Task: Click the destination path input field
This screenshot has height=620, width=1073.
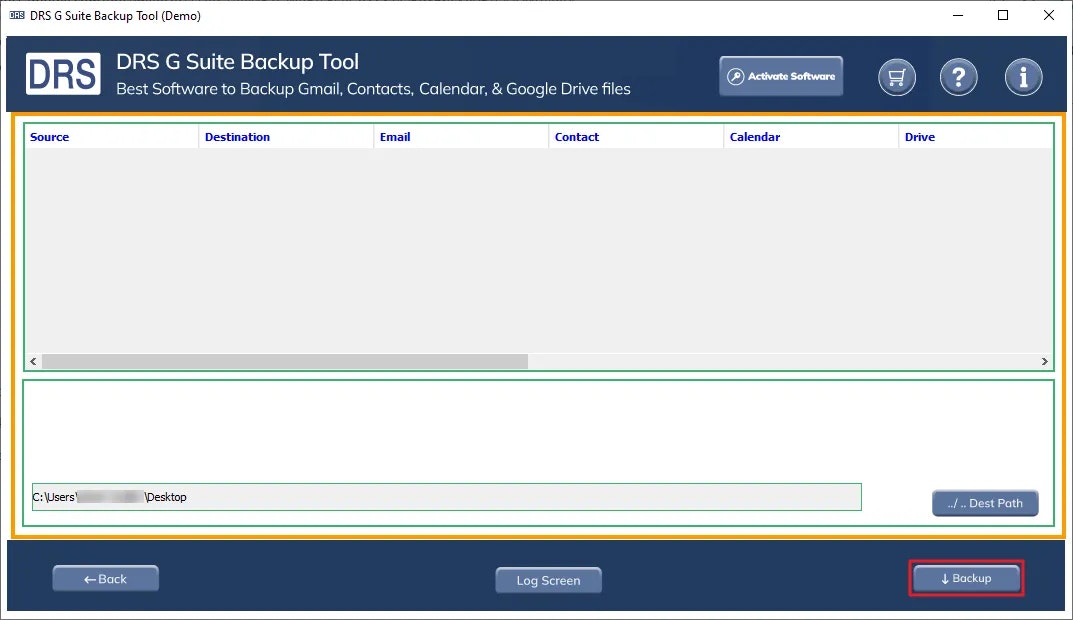Action: click(446, 497)
